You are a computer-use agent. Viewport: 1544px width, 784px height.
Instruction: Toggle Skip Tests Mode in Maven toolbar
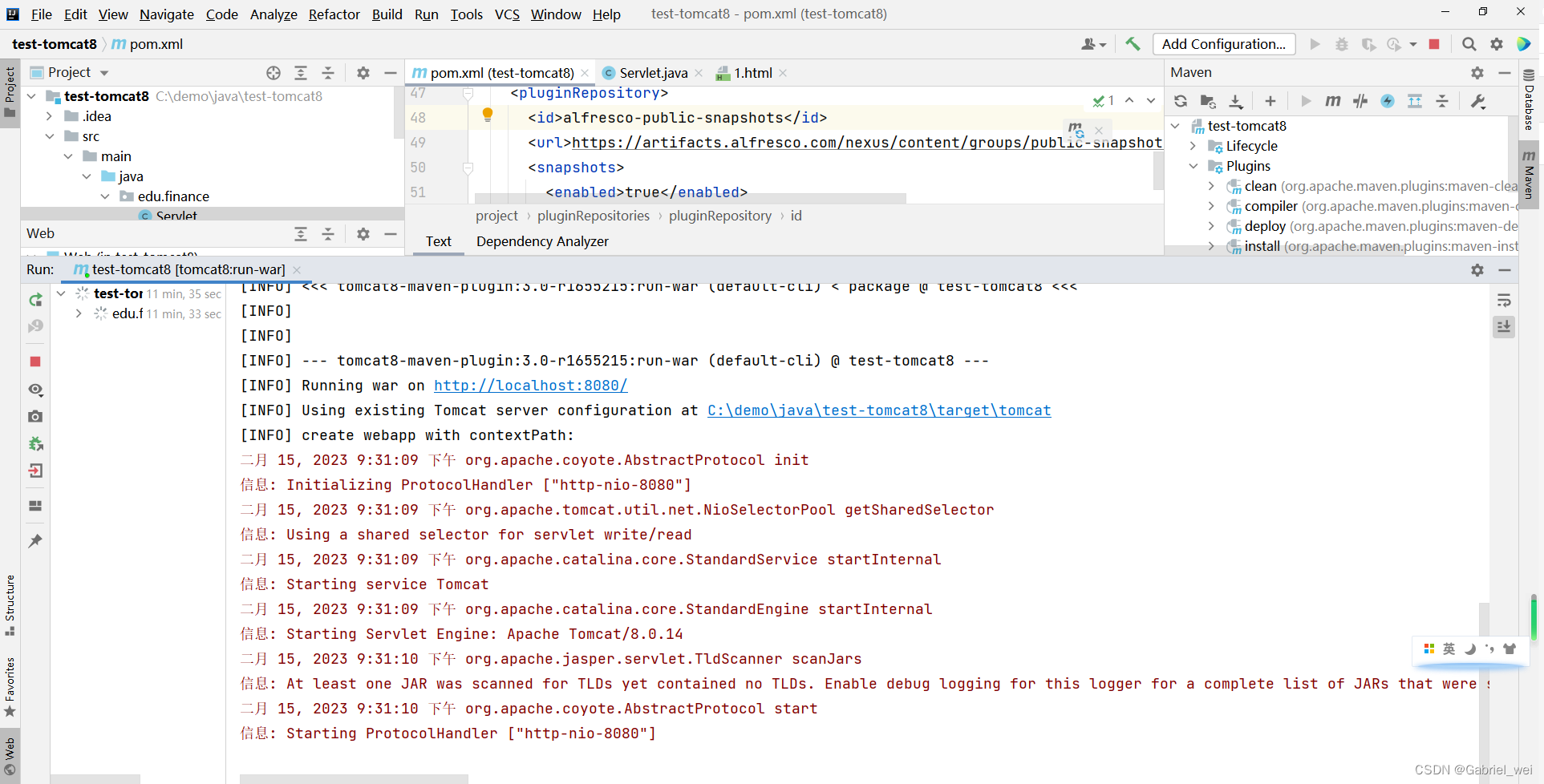click(x=1388, y=101)
